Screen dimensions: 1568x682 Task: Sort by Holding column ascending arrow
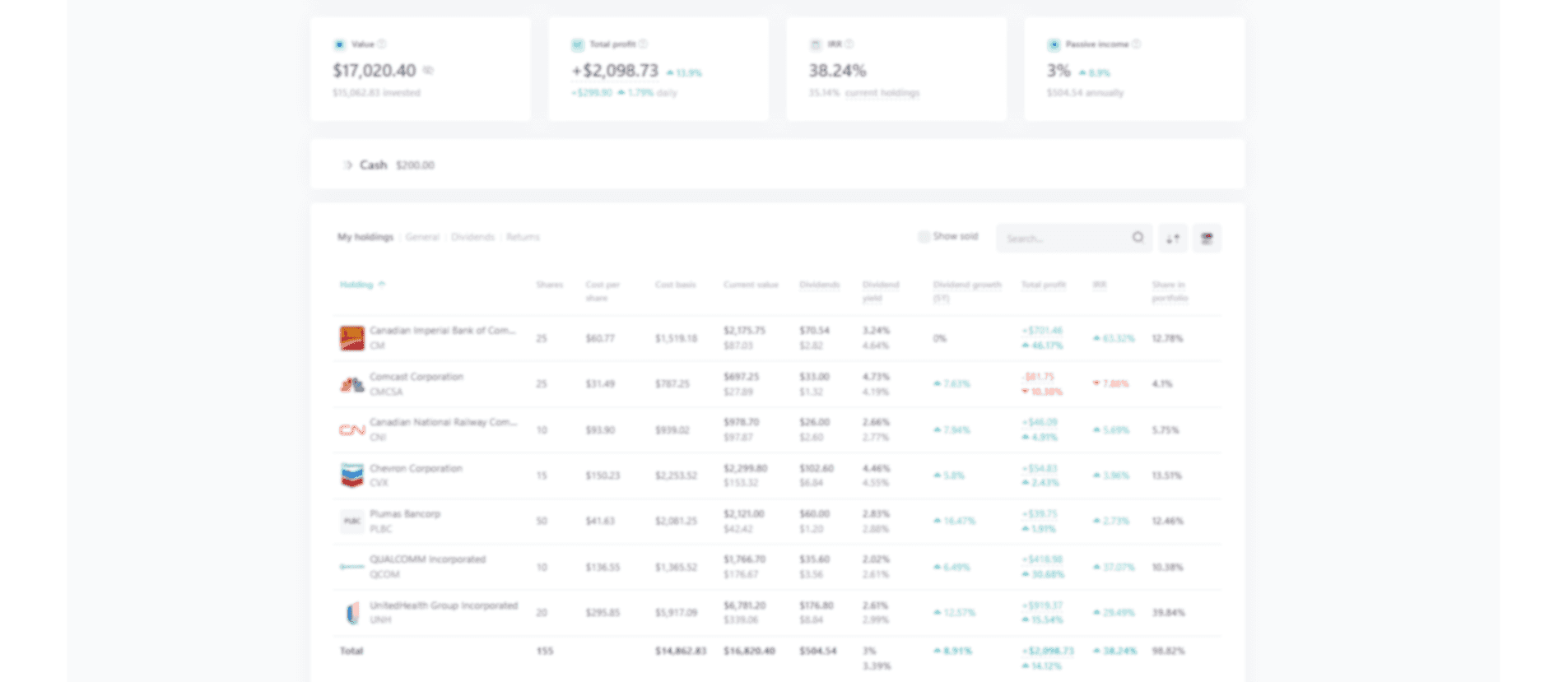[382, 284]
